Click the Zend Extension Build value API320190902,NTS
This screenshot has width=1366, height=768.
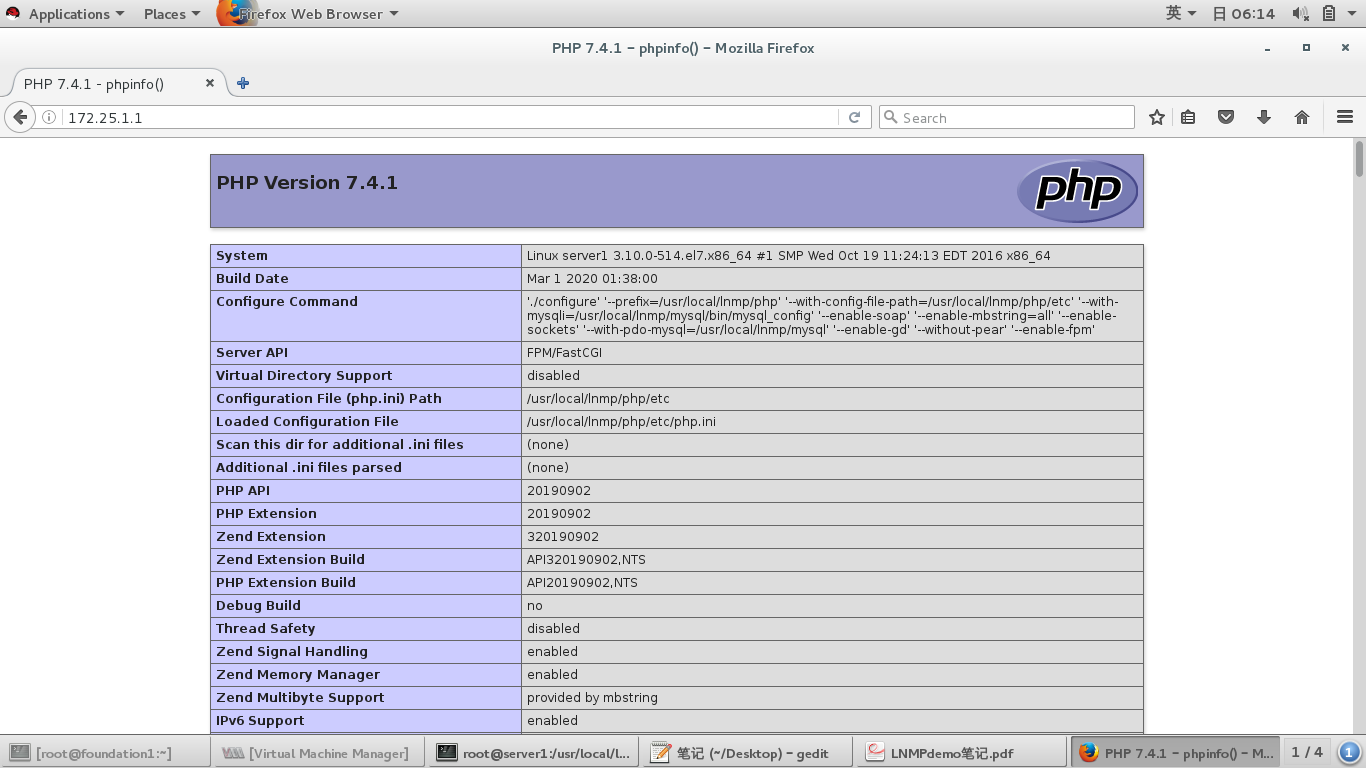(586, 560)
